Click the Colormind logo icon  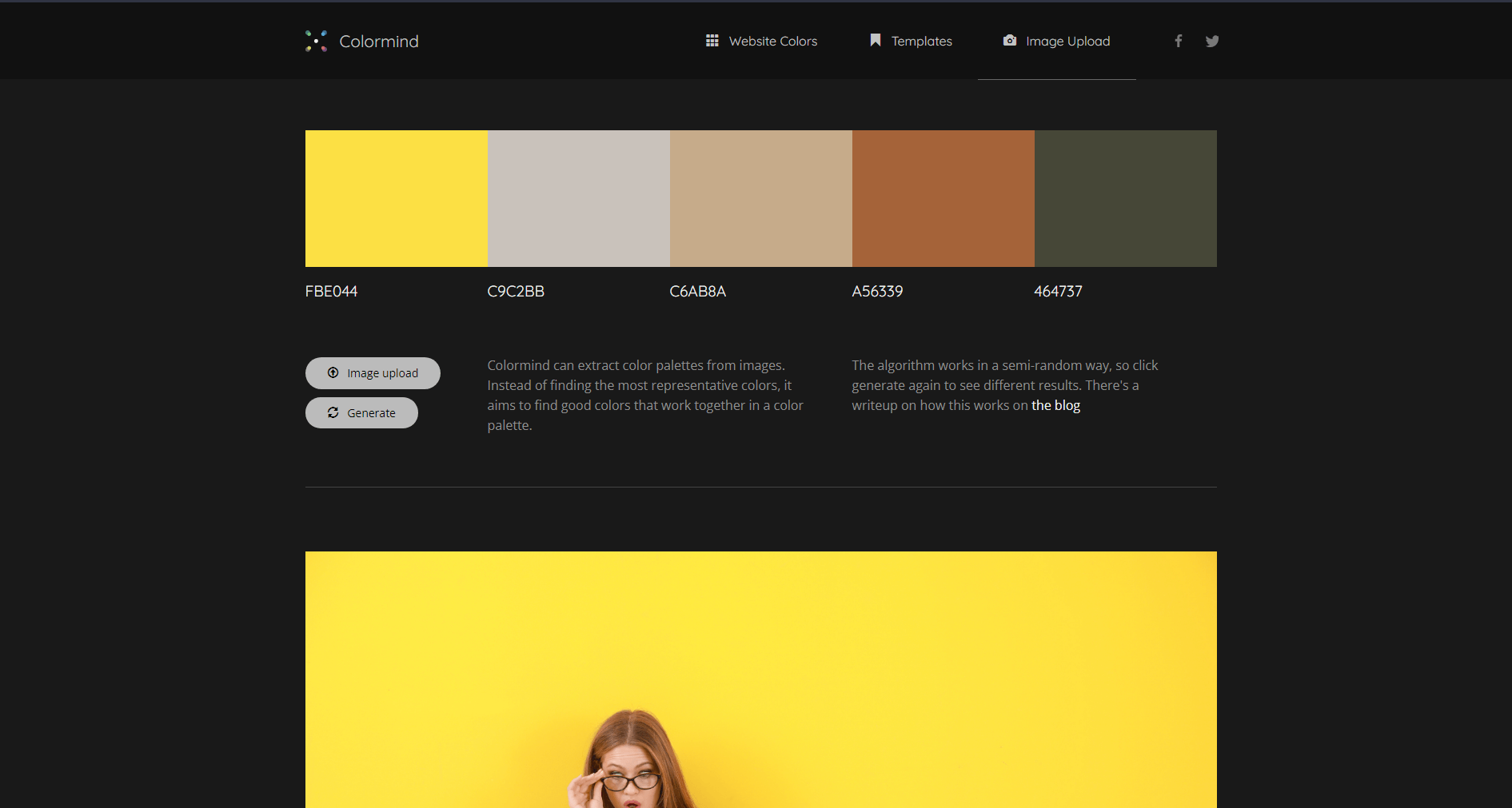coord(316,41)
